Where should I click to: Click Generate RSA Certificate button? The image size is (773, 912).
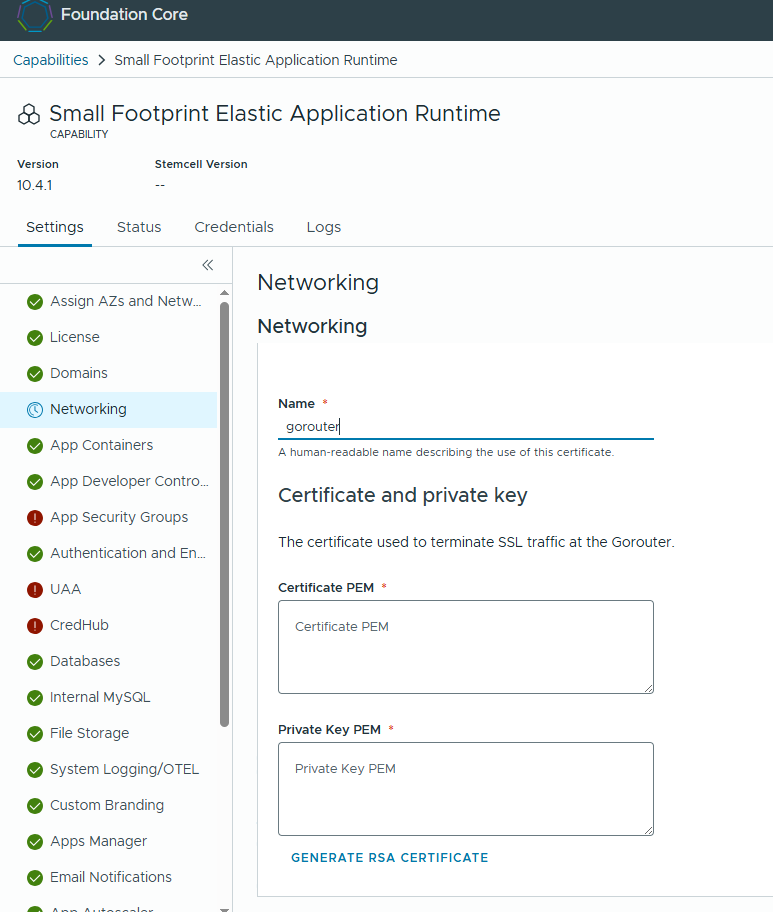click(x=390, y=857)
